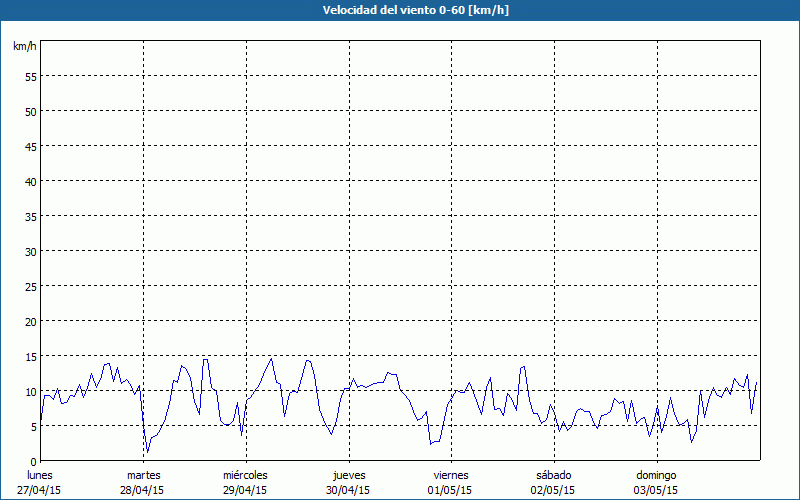This screenshot has height=500, width=800.
Task: Select the date 03/05/15 on the x-axis
Action: point(655,490)
